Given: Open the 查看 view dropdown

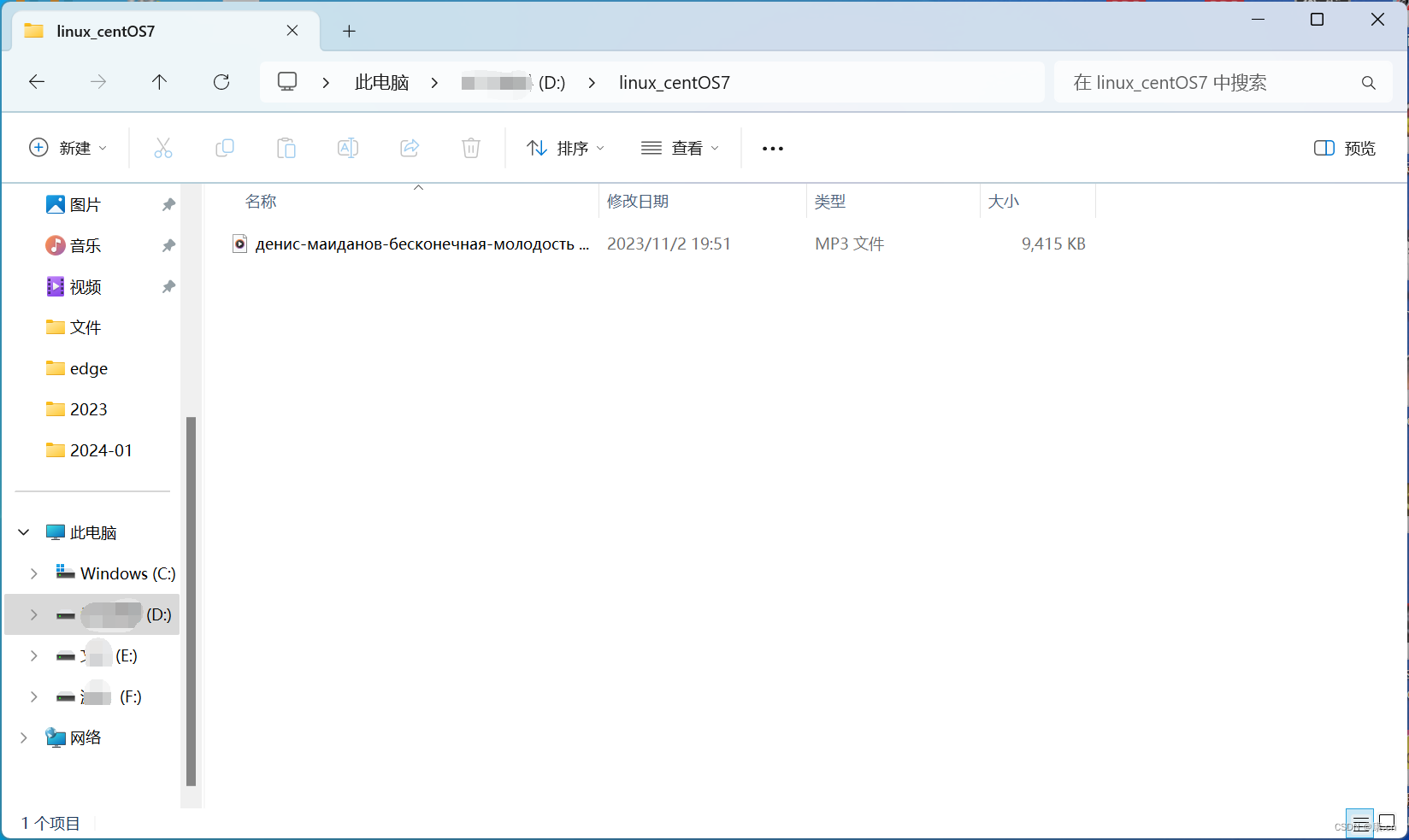Looking at the screenshot, I should tap(680, 147).
